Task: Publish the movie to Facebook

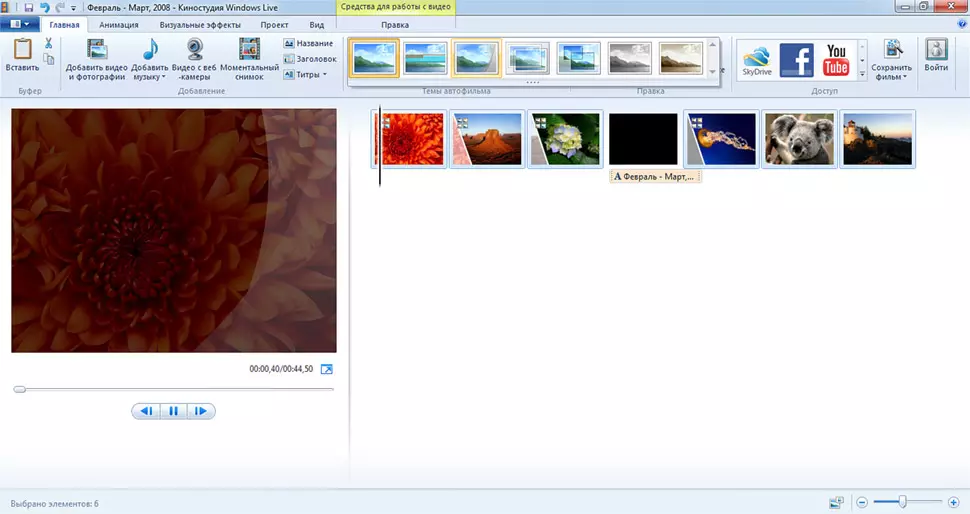Action: tap(796, 61)
